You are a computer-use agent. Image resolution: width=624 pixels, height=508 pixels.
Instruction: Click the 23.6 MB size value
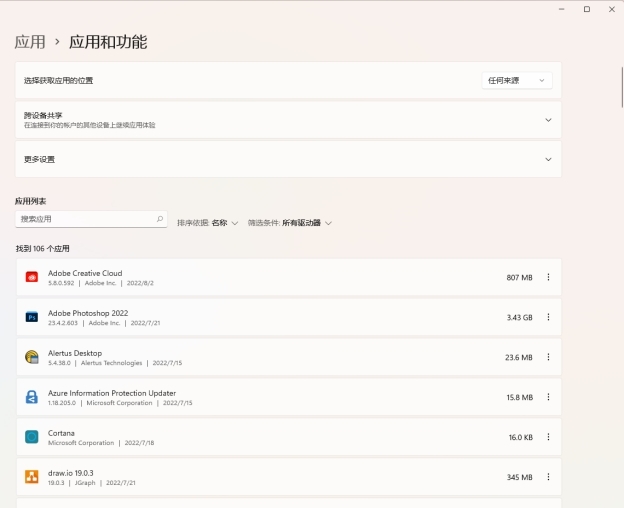(x=519, y=357)
